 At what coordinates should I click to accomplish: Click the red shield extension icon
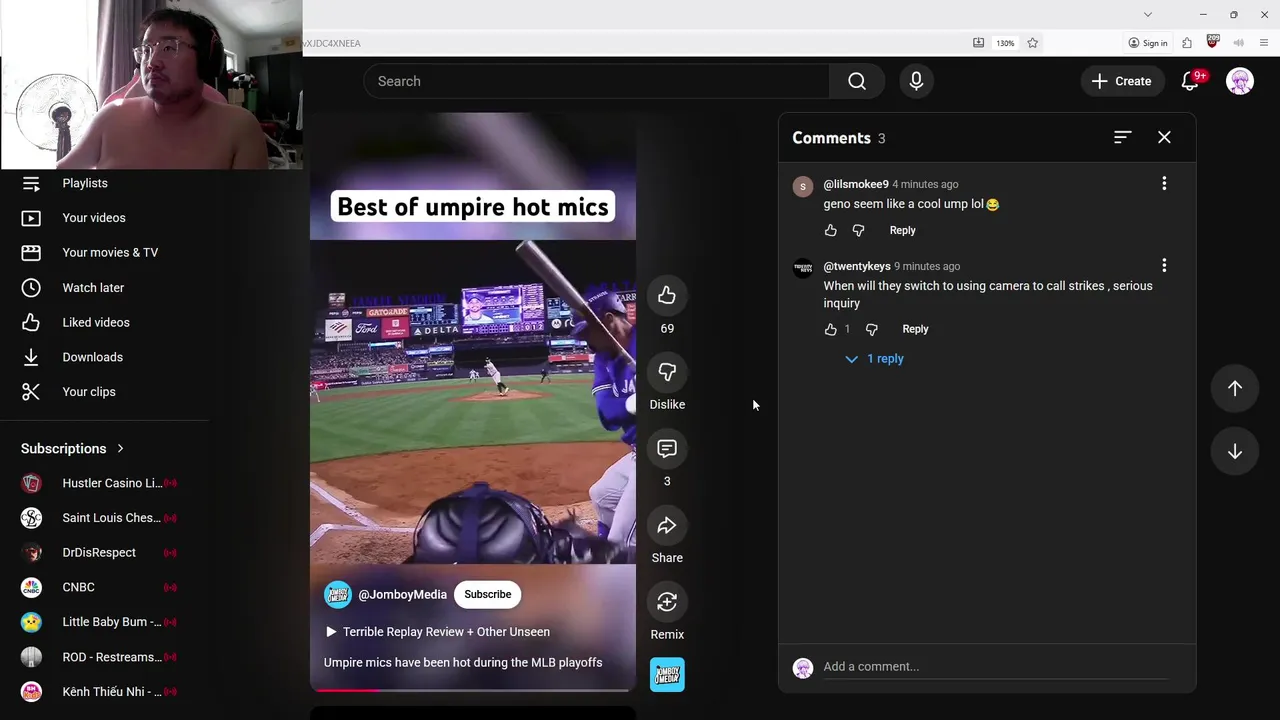tap(1213, 42)
